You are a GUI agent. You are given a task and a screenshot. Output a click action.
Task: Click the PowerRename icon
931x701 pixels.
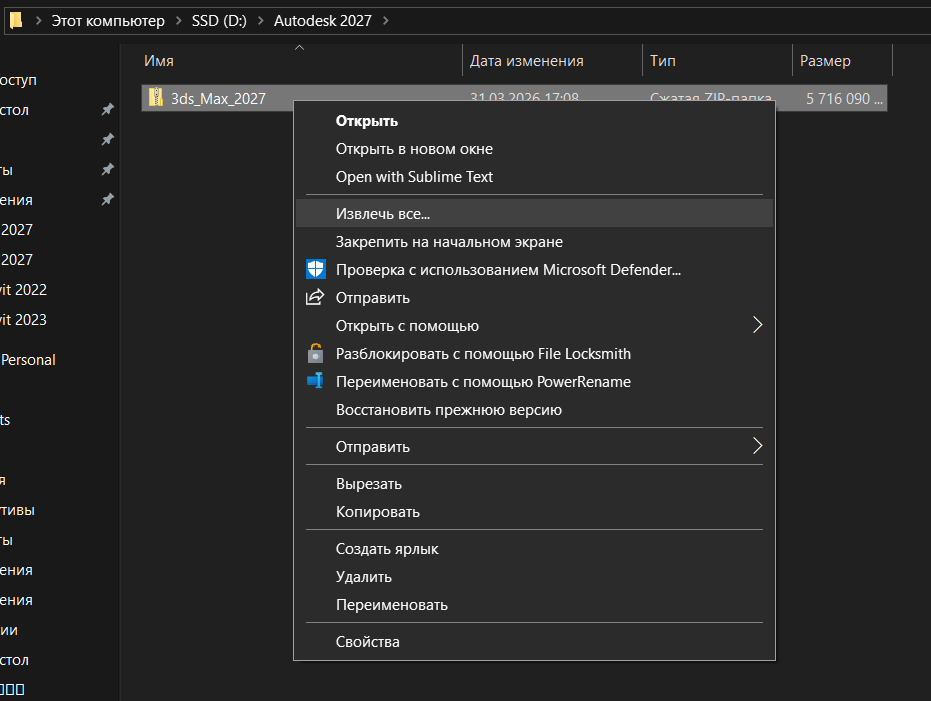pyautogui.click(x=315, y=380)
